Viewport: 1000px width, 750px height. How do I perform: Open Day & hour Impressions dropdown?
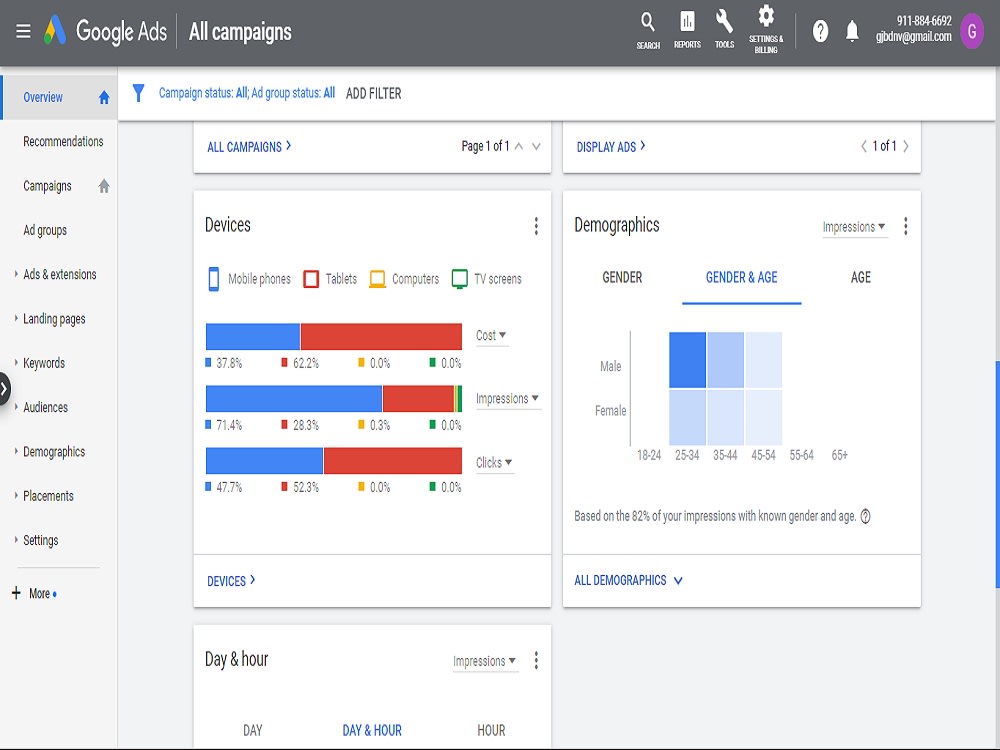coord(485,661)
